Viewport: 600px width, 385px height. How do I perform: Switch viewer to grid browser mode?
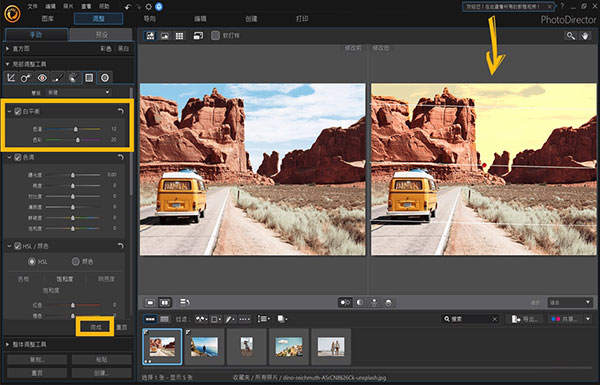179,36
